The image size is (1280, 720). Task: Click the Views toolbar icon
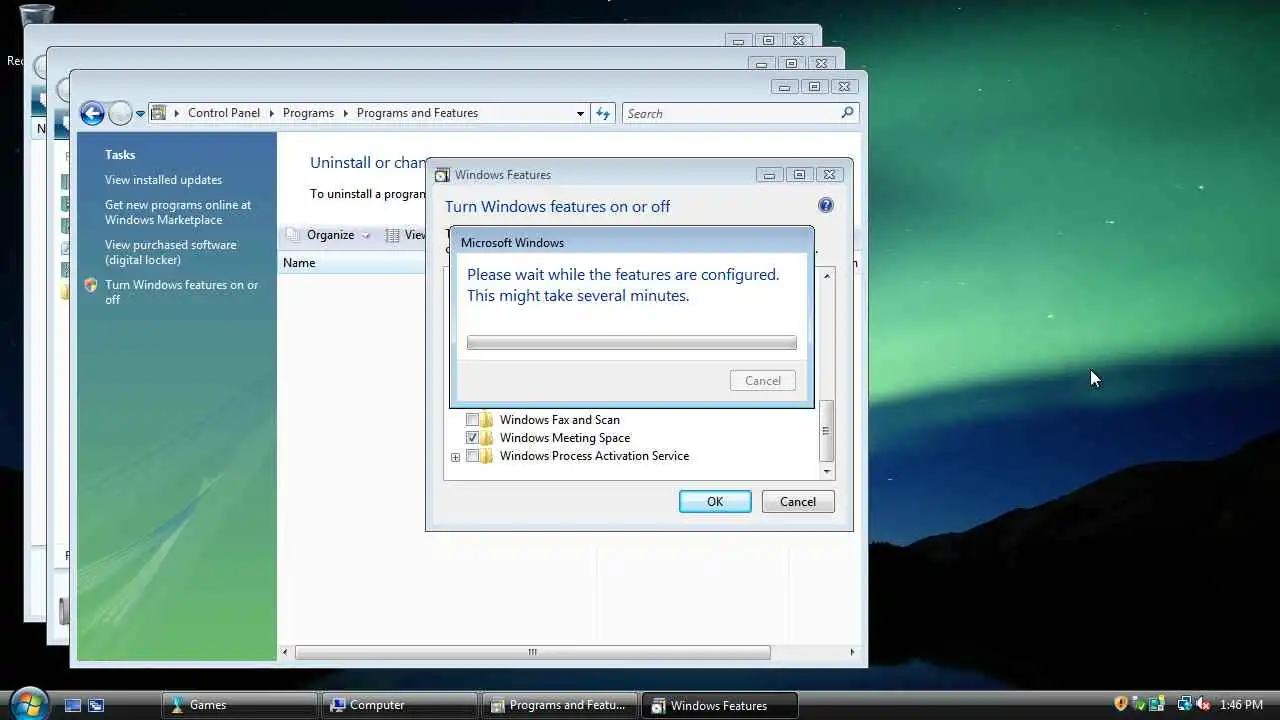pyautogui.click(x=393, y=235)
